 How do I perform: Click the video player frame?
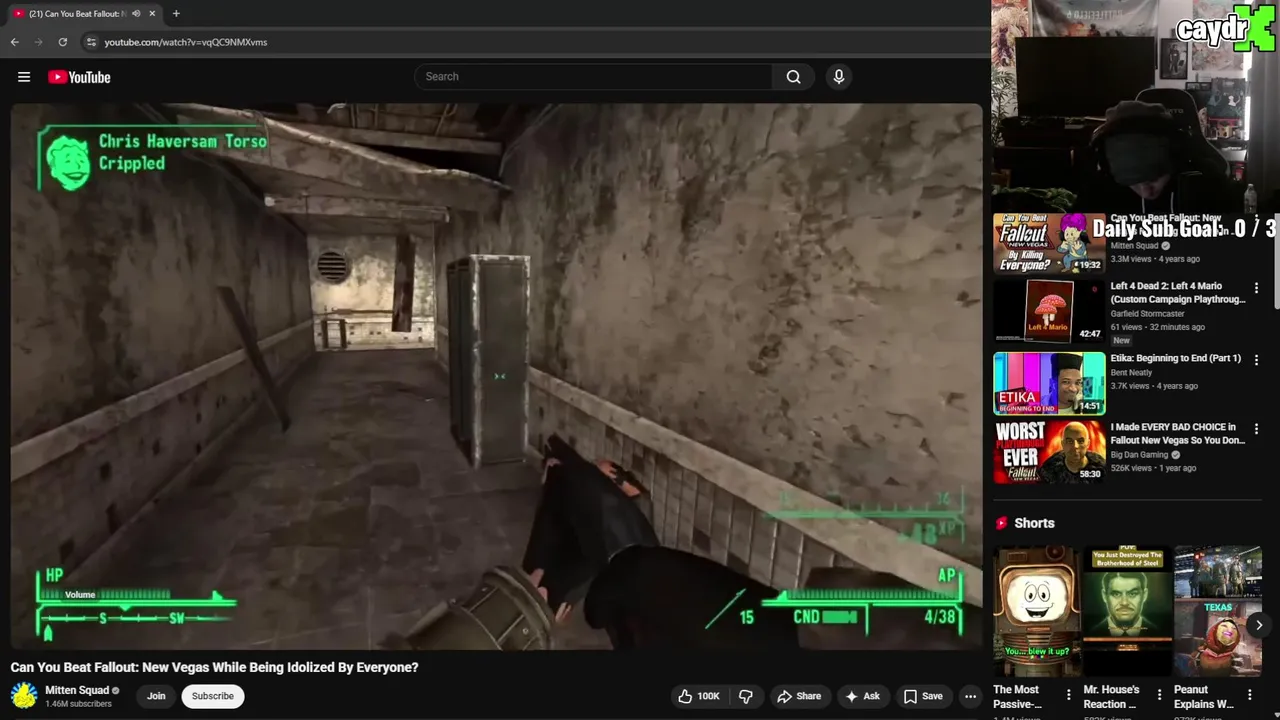click(497, 376)
